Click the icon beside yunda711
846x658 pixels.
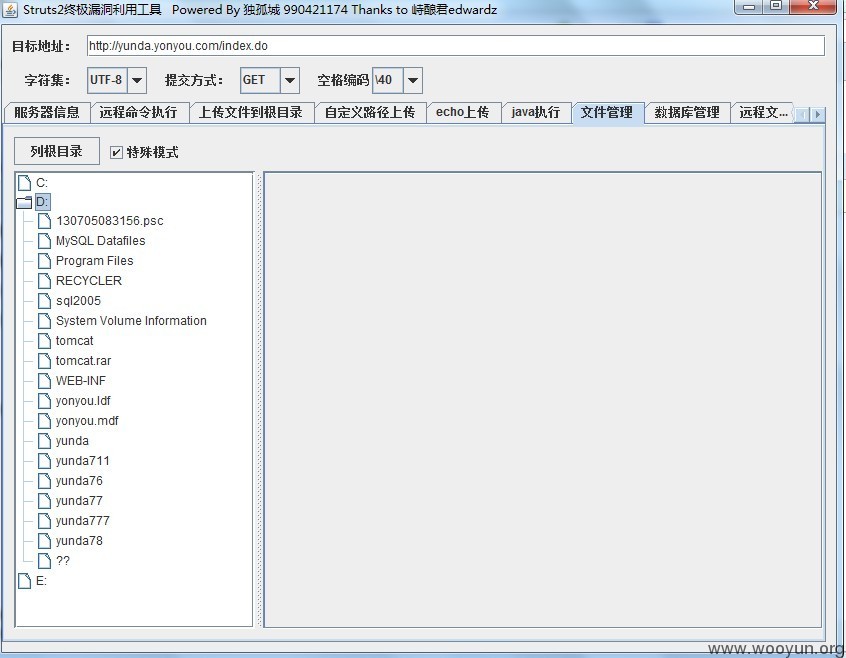tap(44, 461)
